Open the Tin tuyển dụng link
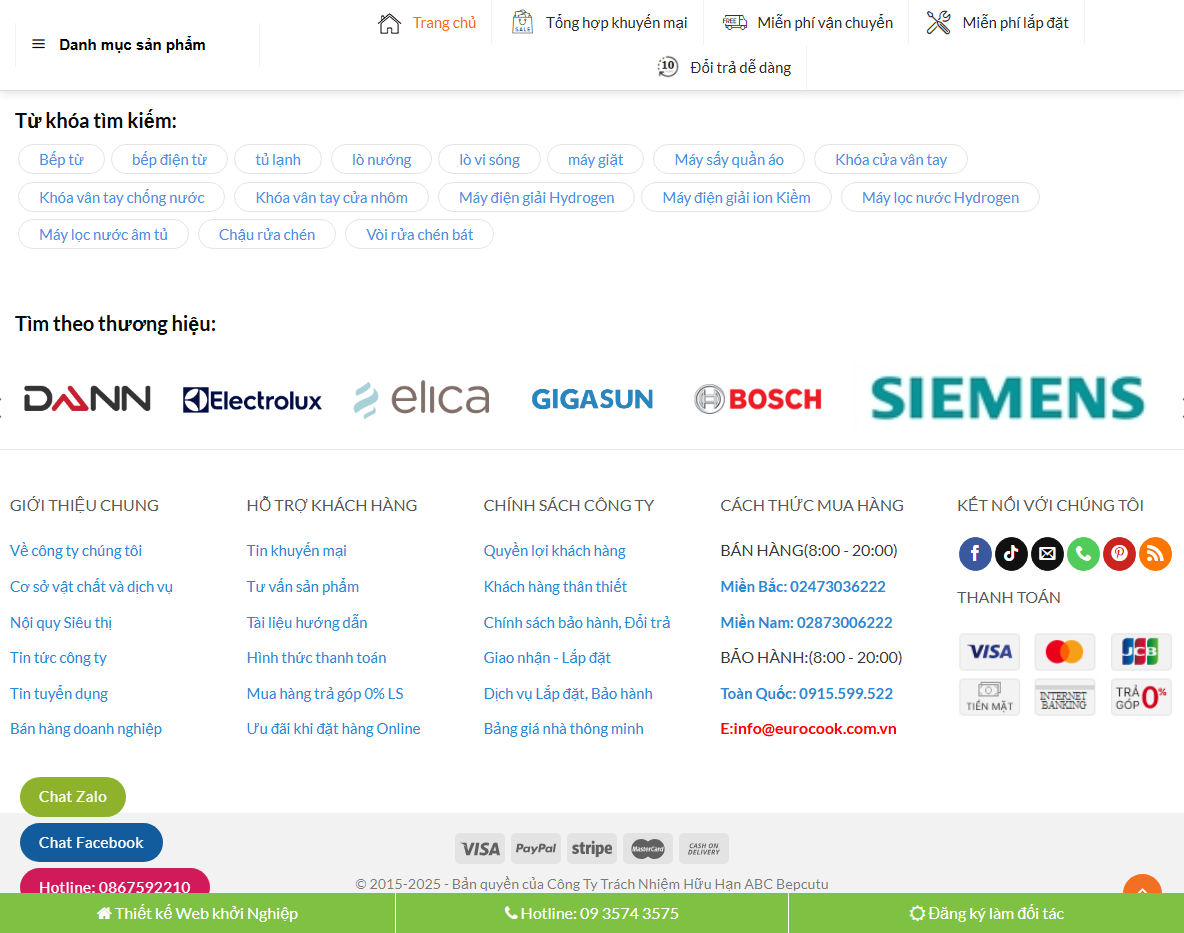The width and height of the screenshot is (1184, 933). click(59, 694)
